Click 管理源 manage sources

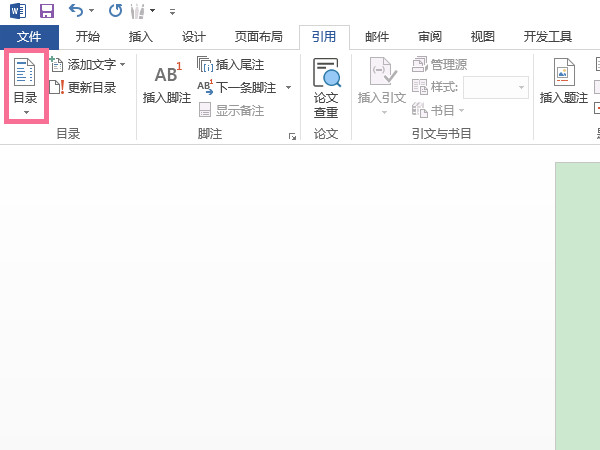point(440,64)
